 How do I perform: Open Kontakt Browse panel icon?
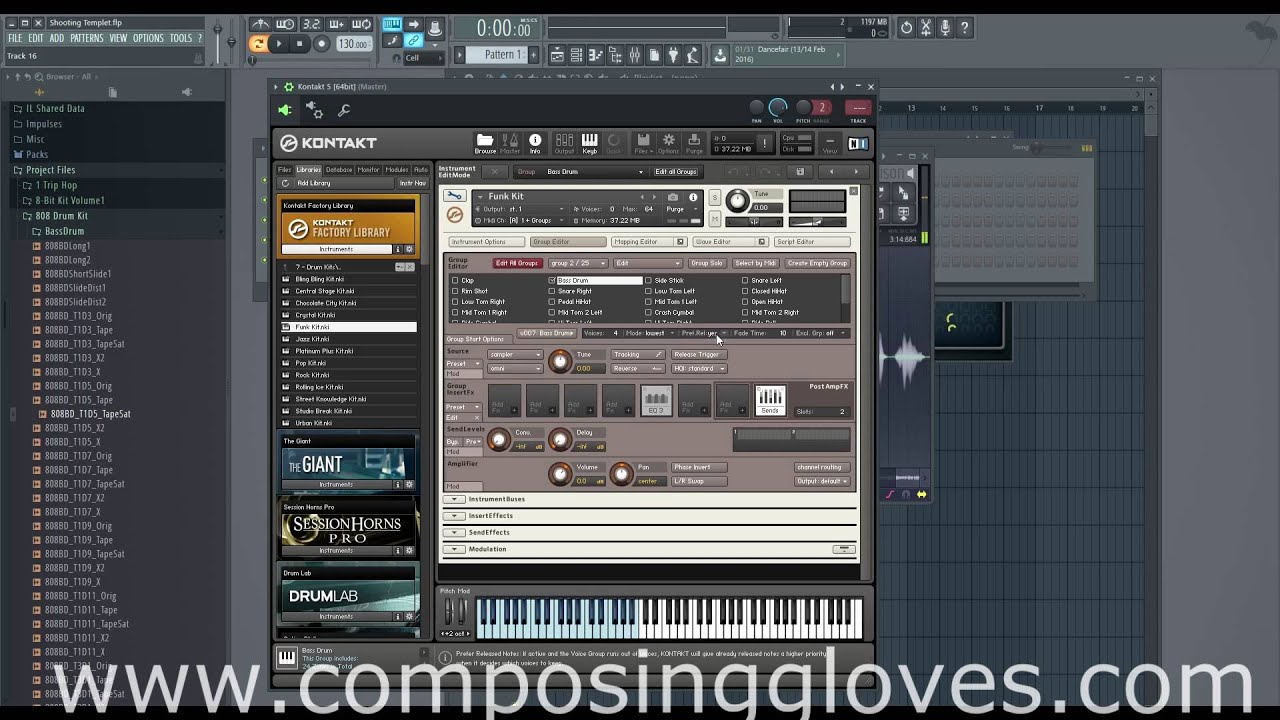[x=485, y=143]
